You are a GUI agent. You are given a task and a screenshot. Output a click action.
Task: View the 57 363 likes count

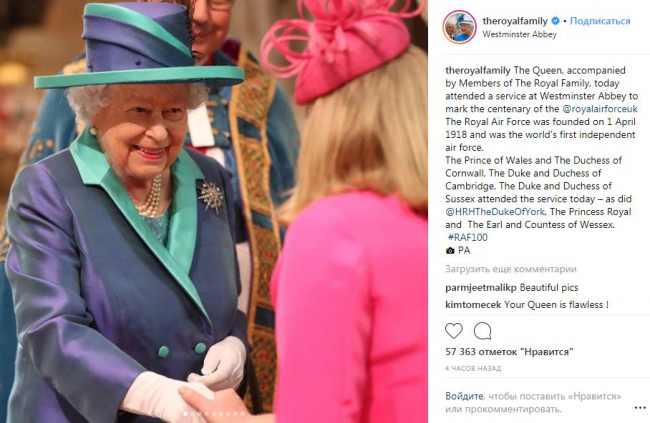tap(509, 352)
